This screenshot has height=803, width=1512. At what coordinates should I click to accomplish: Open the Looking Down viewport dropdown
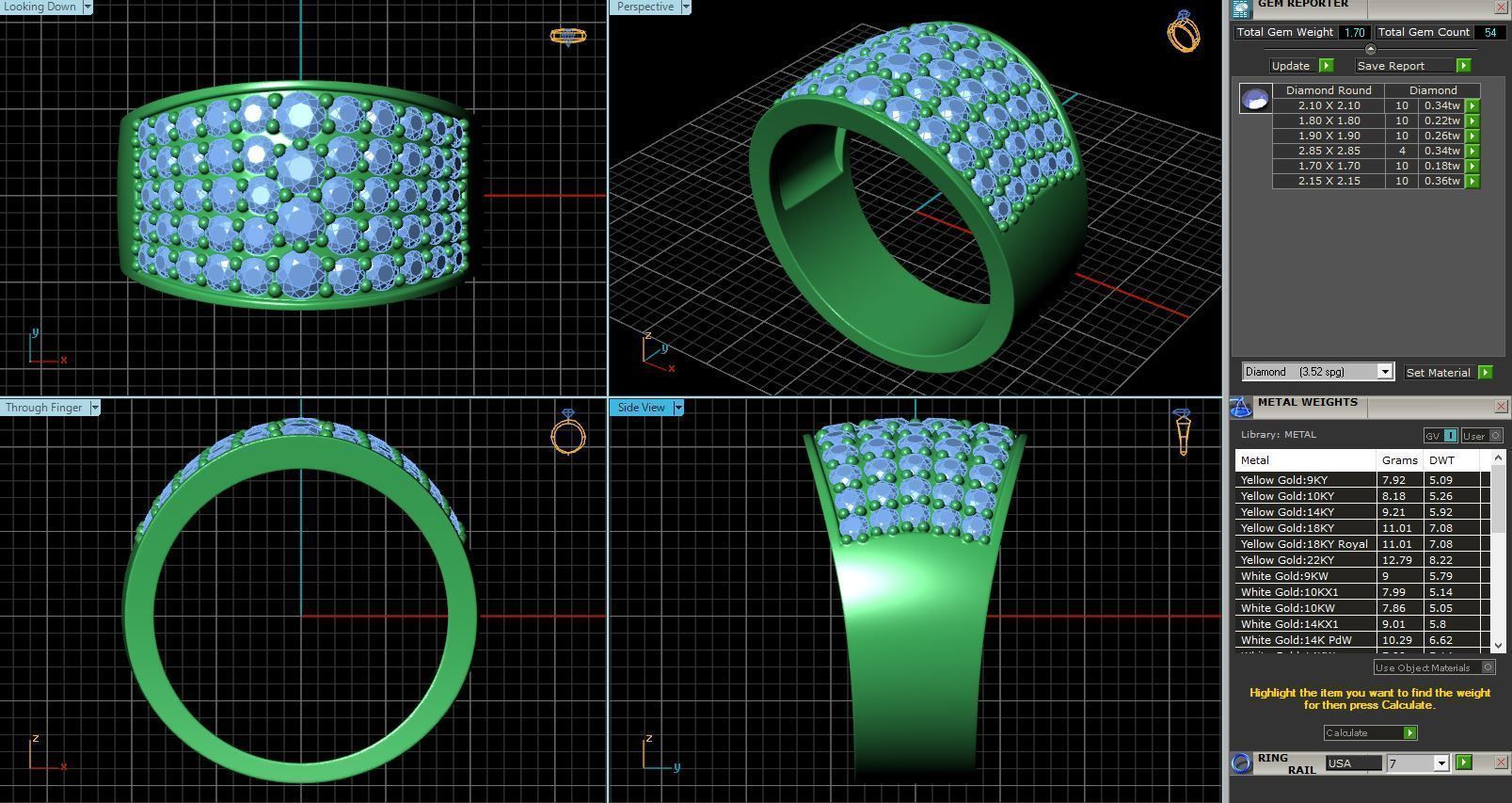point(88,7)
